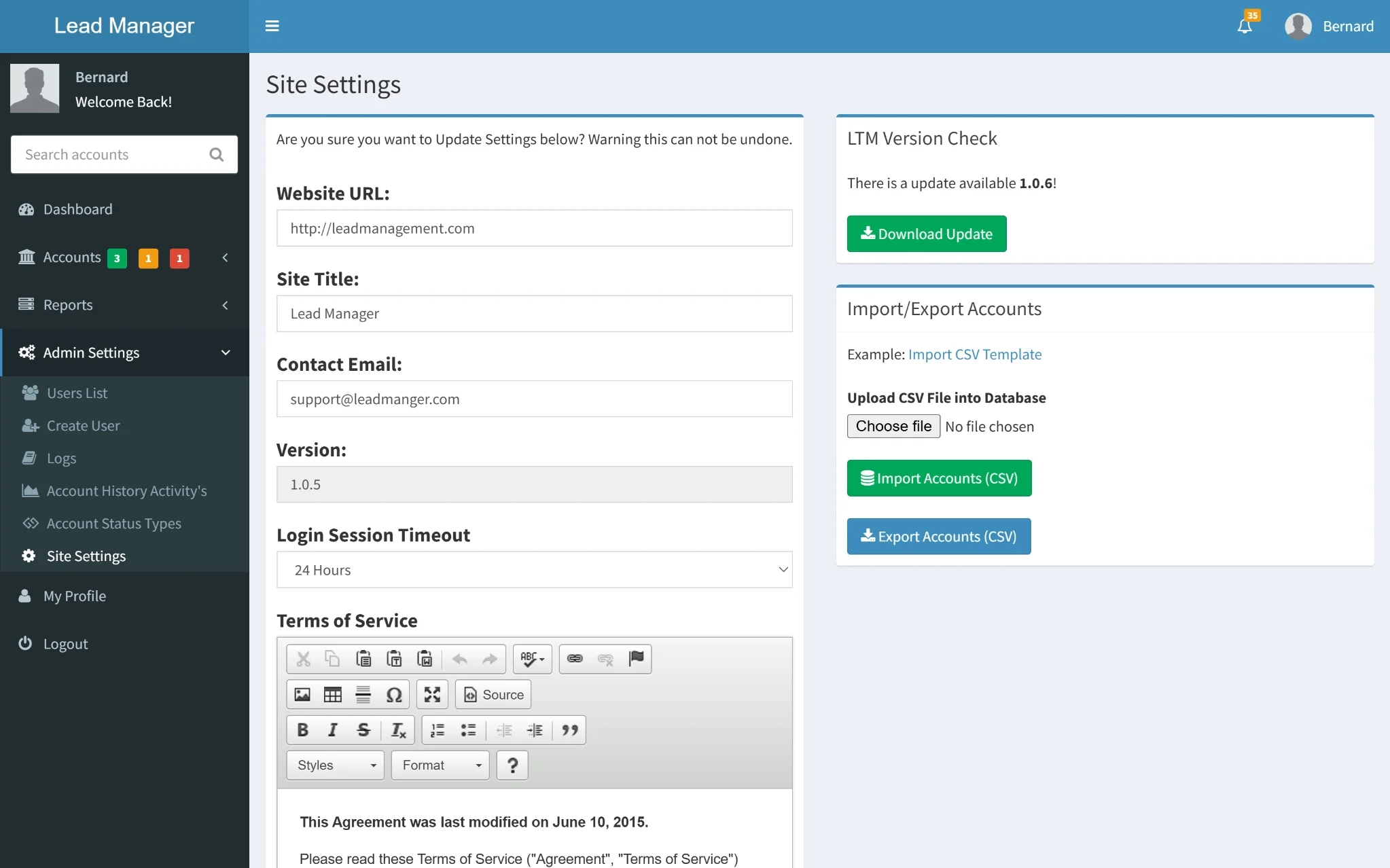Toggle Source view in the editor
Image resolution: width=1390 pixels, height=868 pixels.
493,695
